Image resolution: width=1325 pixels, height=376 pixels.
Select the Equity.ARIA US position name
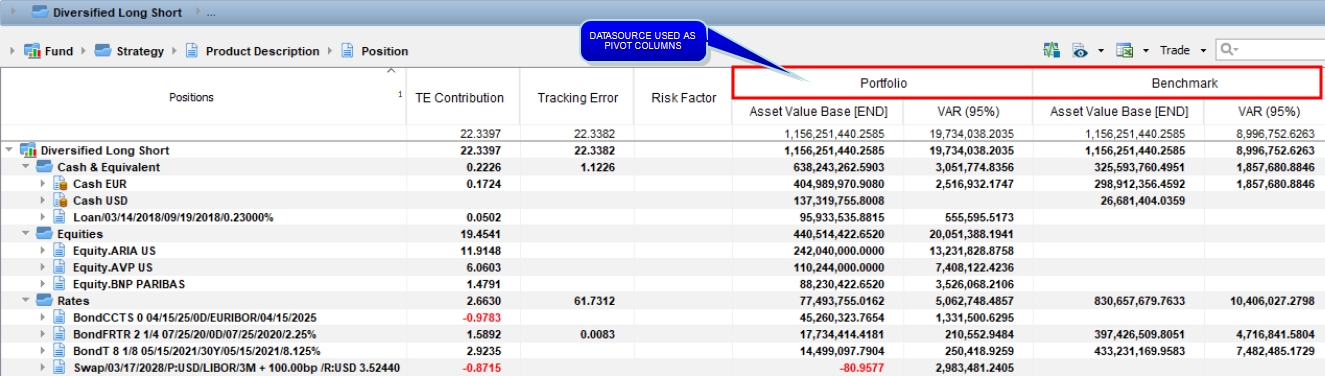coord(113,250)
